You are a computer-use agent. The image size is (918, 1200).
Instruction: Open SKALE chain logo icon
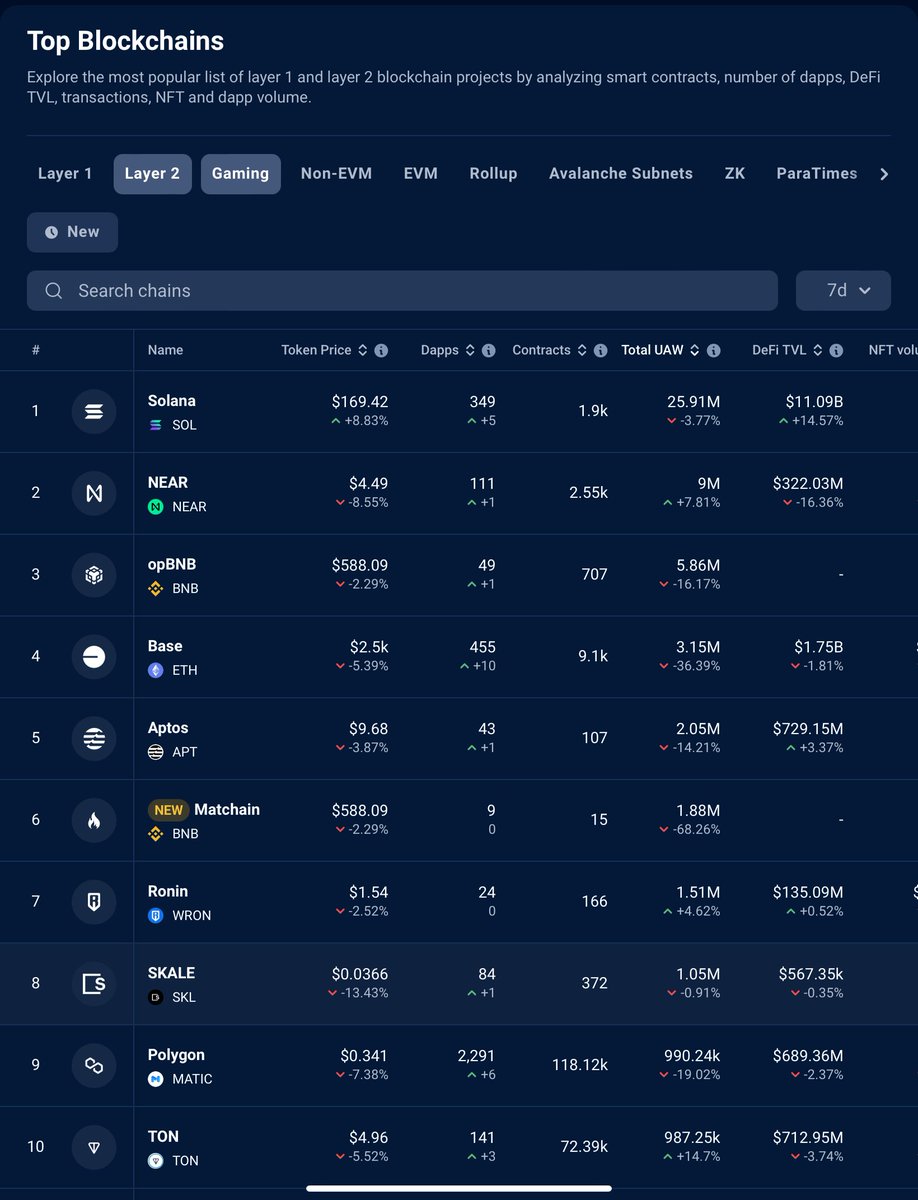pyautogui.click(x=94, y=984)
